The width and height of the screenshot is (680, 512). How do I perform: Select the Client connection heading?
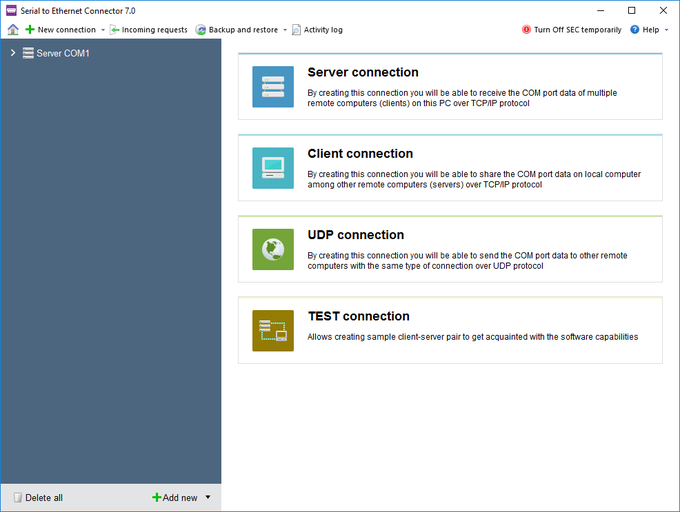click(360, 153)
